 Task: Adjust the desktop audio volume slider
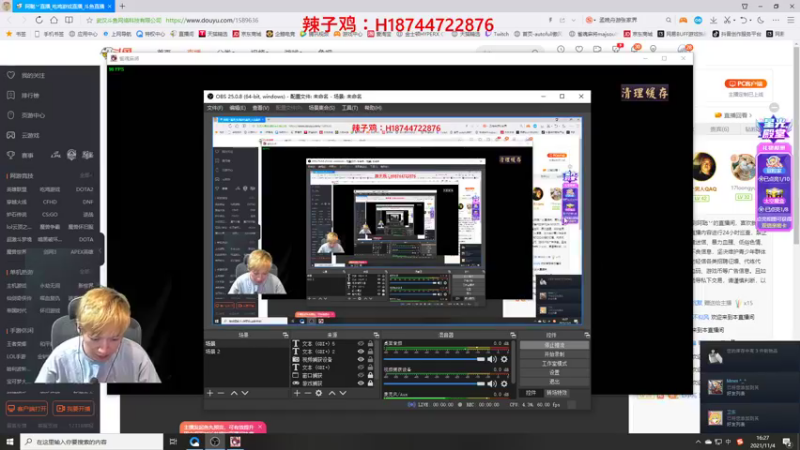tap(434, 359)
